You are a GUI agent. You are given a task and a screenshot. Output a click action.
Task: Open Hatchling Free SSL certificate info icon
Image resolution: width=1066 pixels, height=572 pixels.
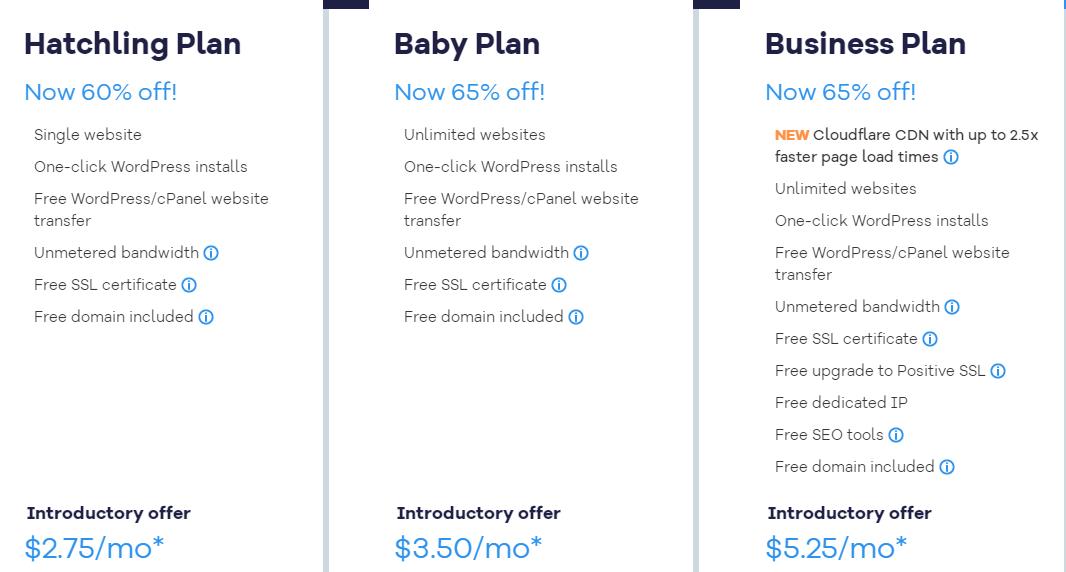tap(189, 285)
